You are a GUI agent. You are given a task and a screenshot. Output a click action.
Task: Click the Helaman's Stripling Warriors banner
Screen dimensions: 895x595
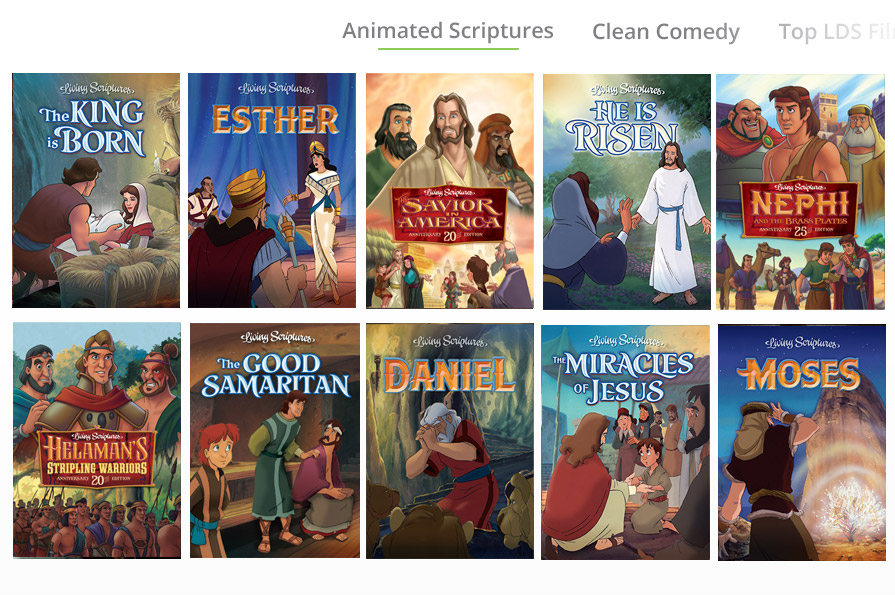pyautogui.click(x=97, y=459)
